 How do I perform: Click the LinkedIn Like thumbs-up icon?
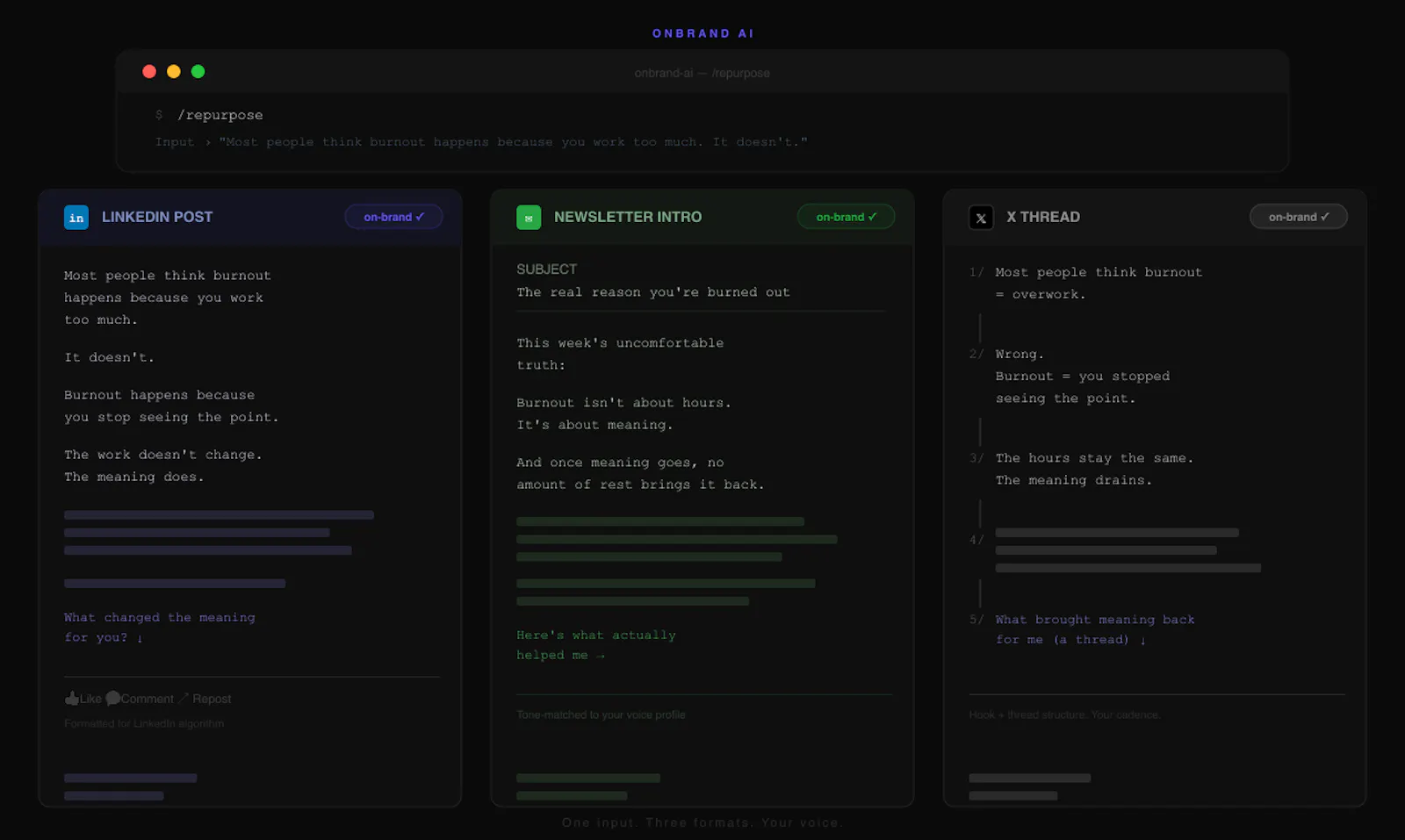point(72,699)
